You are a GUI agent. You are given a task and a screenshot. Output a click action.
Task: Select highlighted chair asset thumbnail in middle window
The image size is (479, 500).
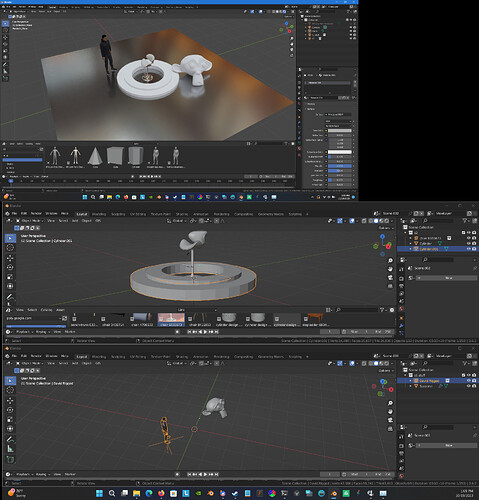171,319
